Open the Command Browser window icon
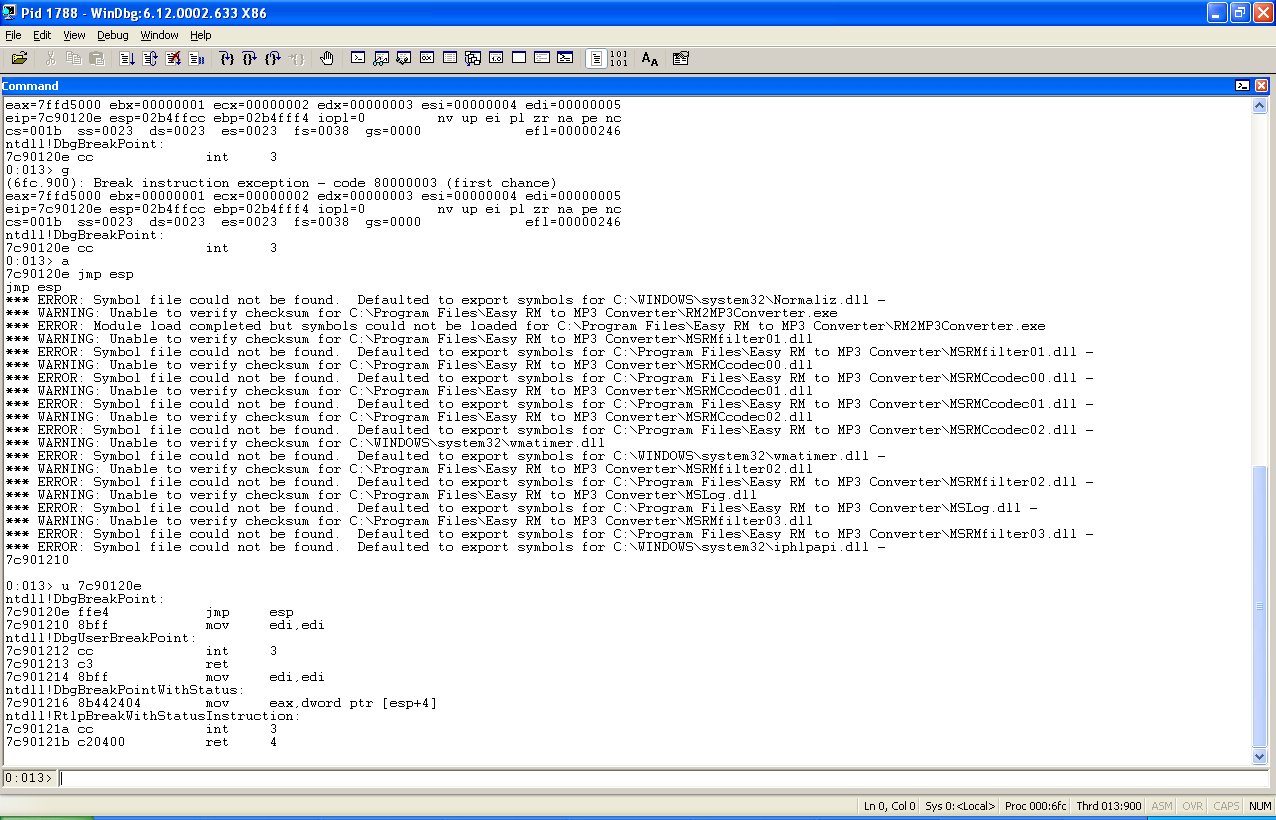1276x820 pixels. click(x=565, y=59)
